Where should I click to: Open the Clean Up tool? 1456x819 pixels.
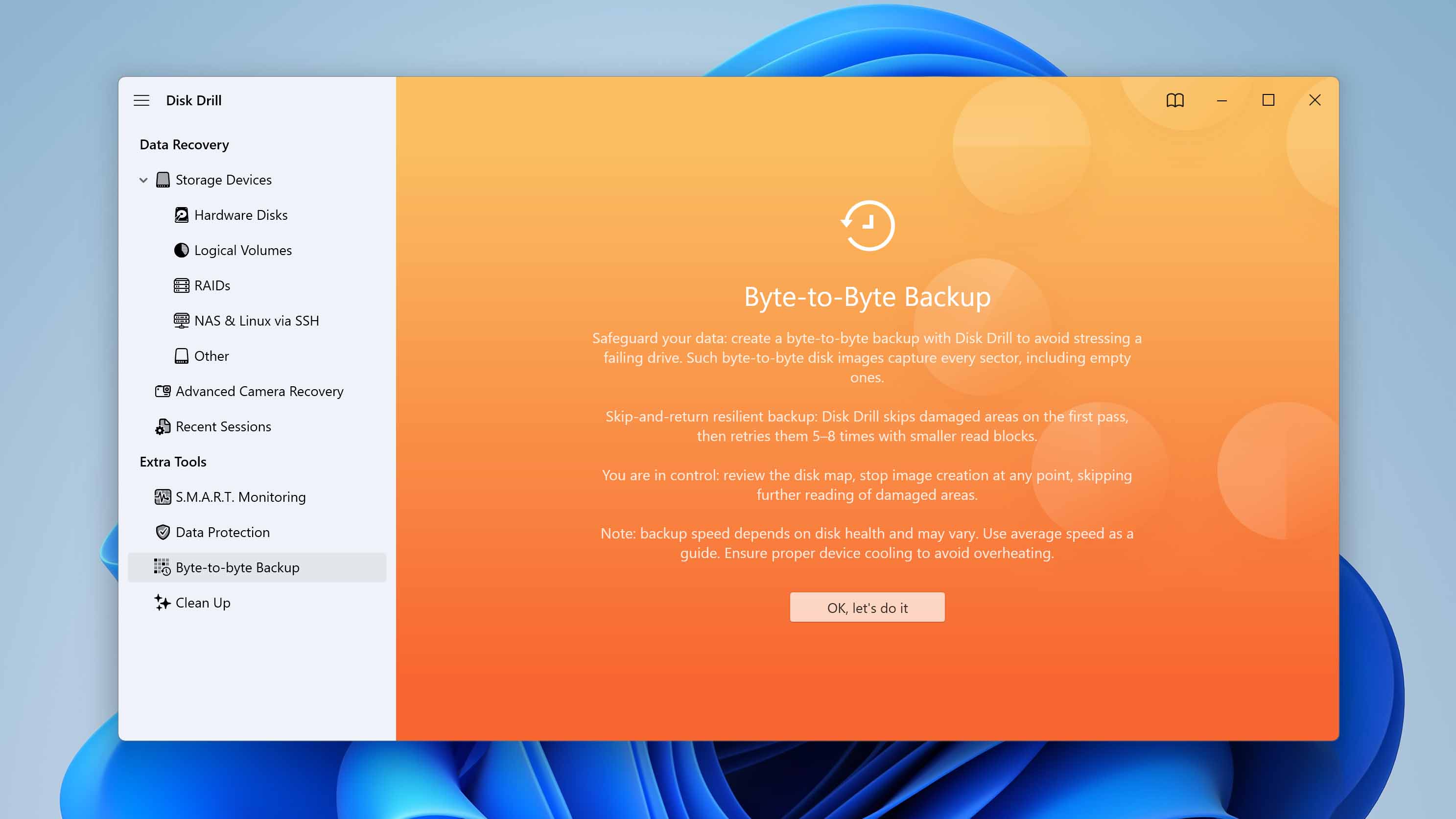(202, 603)
